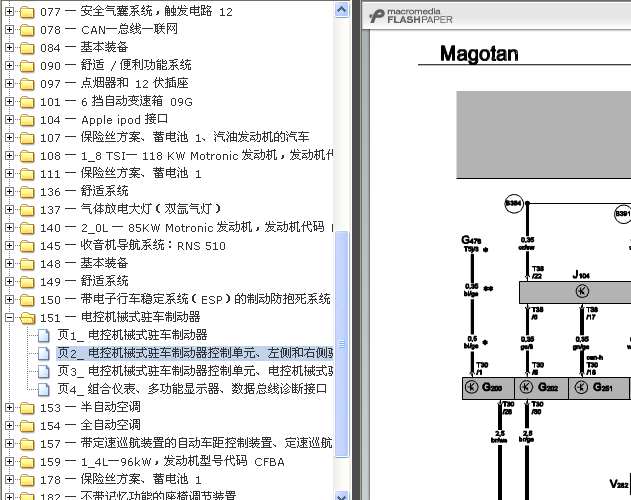Expand folder 090 舒适/便利功能系统
Image resolution: width=631 pixels, height=500 pixels.
pos(9,66)
